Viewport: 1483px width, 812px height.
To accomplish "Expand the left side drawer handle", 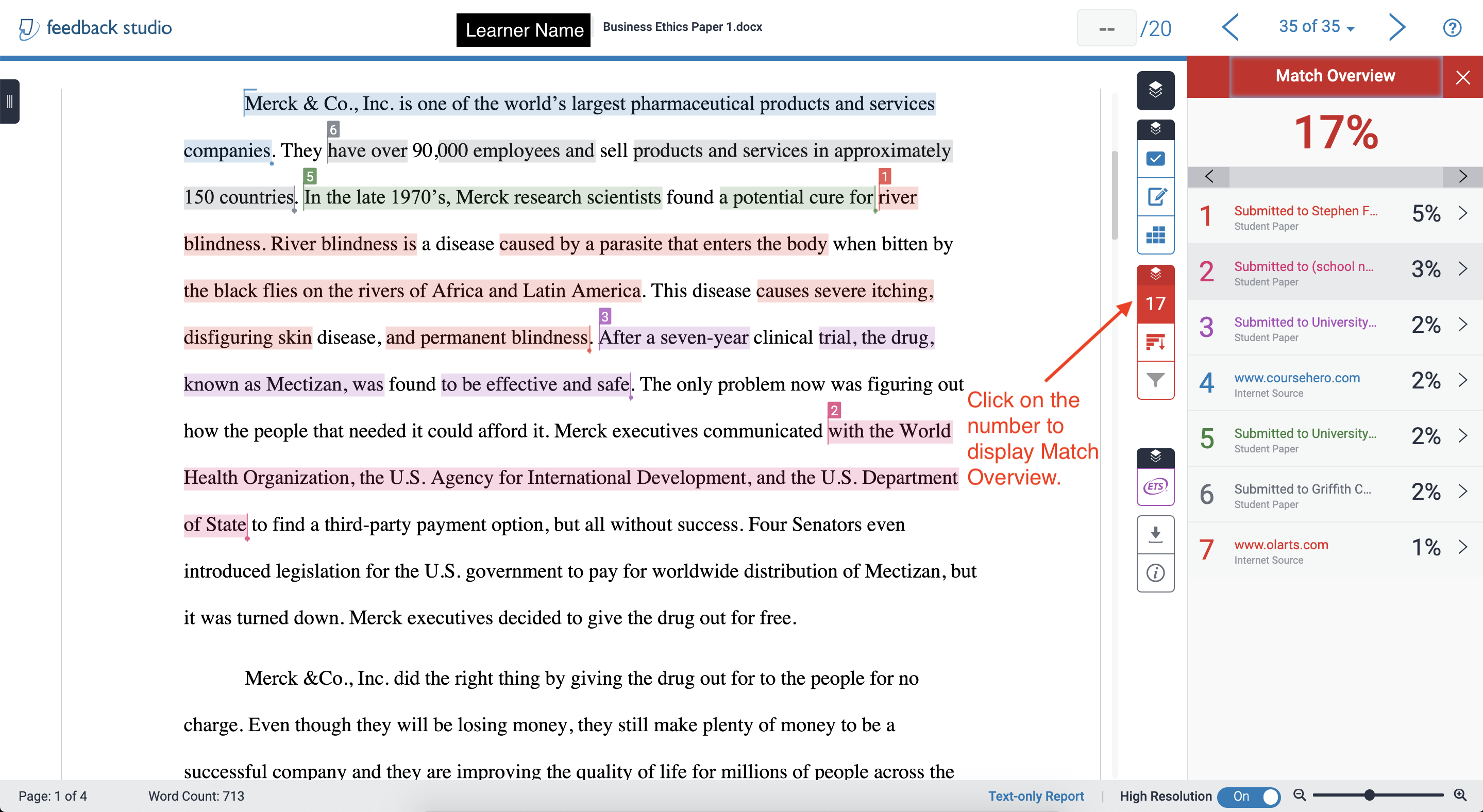I will coord(9,102).
